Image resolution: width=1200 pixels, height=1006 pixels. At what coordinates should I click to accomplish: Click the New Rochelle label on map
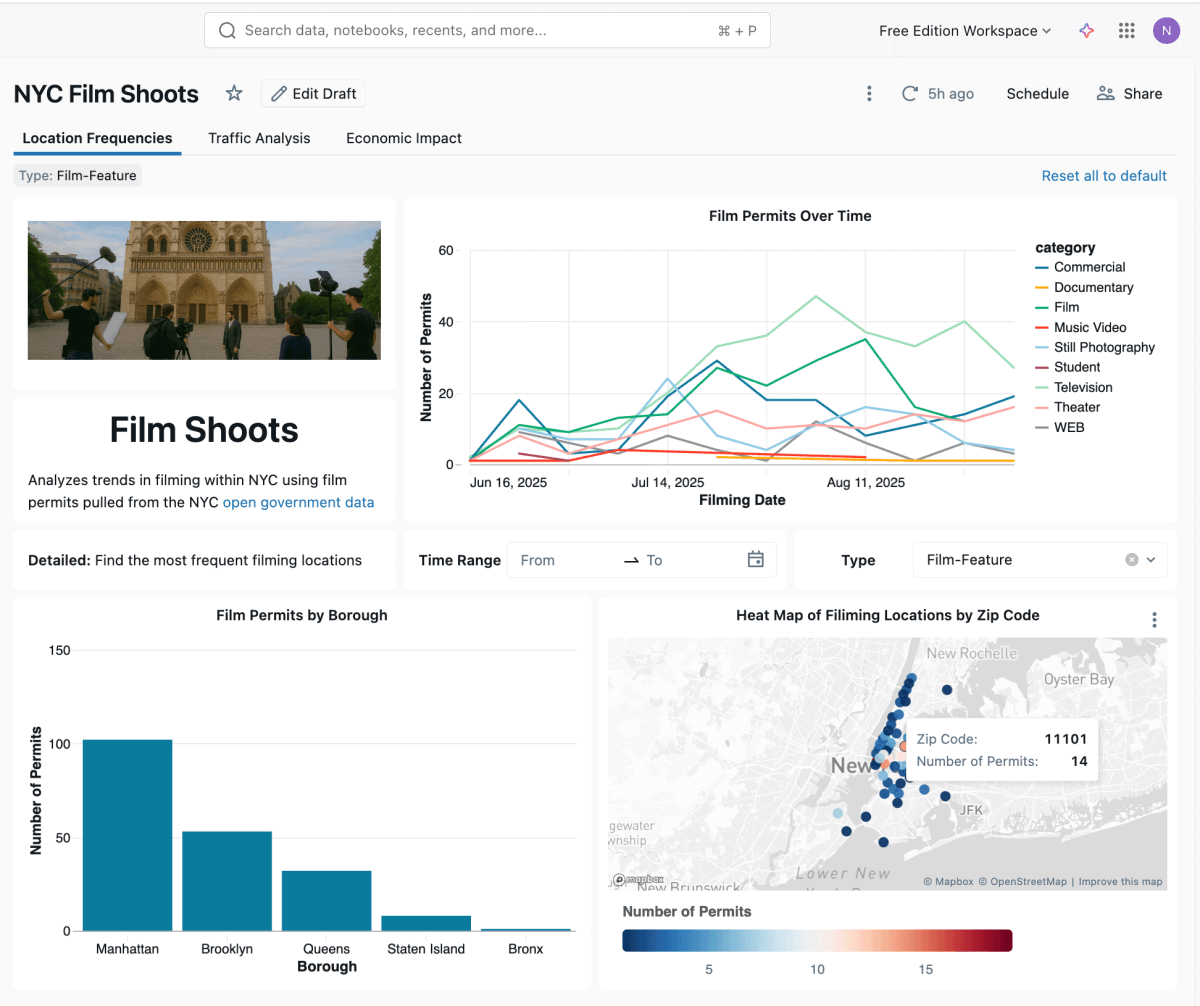[972, 653]
